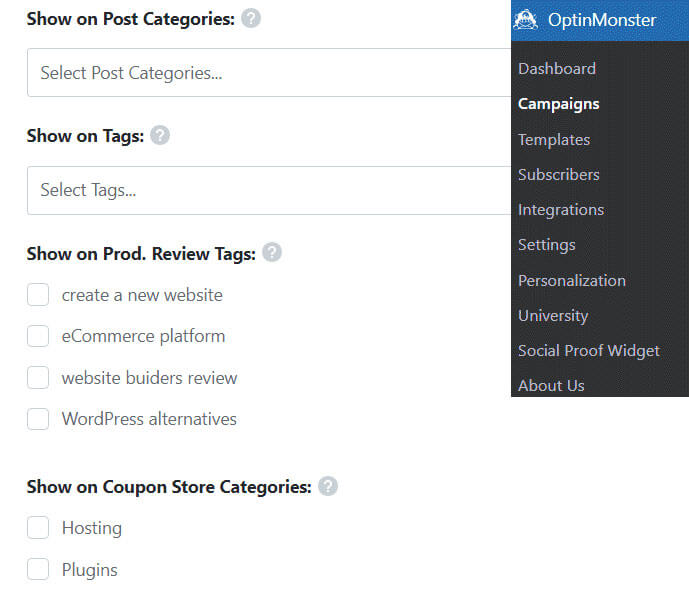Open help tooltip for Show on Tags
689x593 pixels.
pyautogui.click(x=160, y=135)
